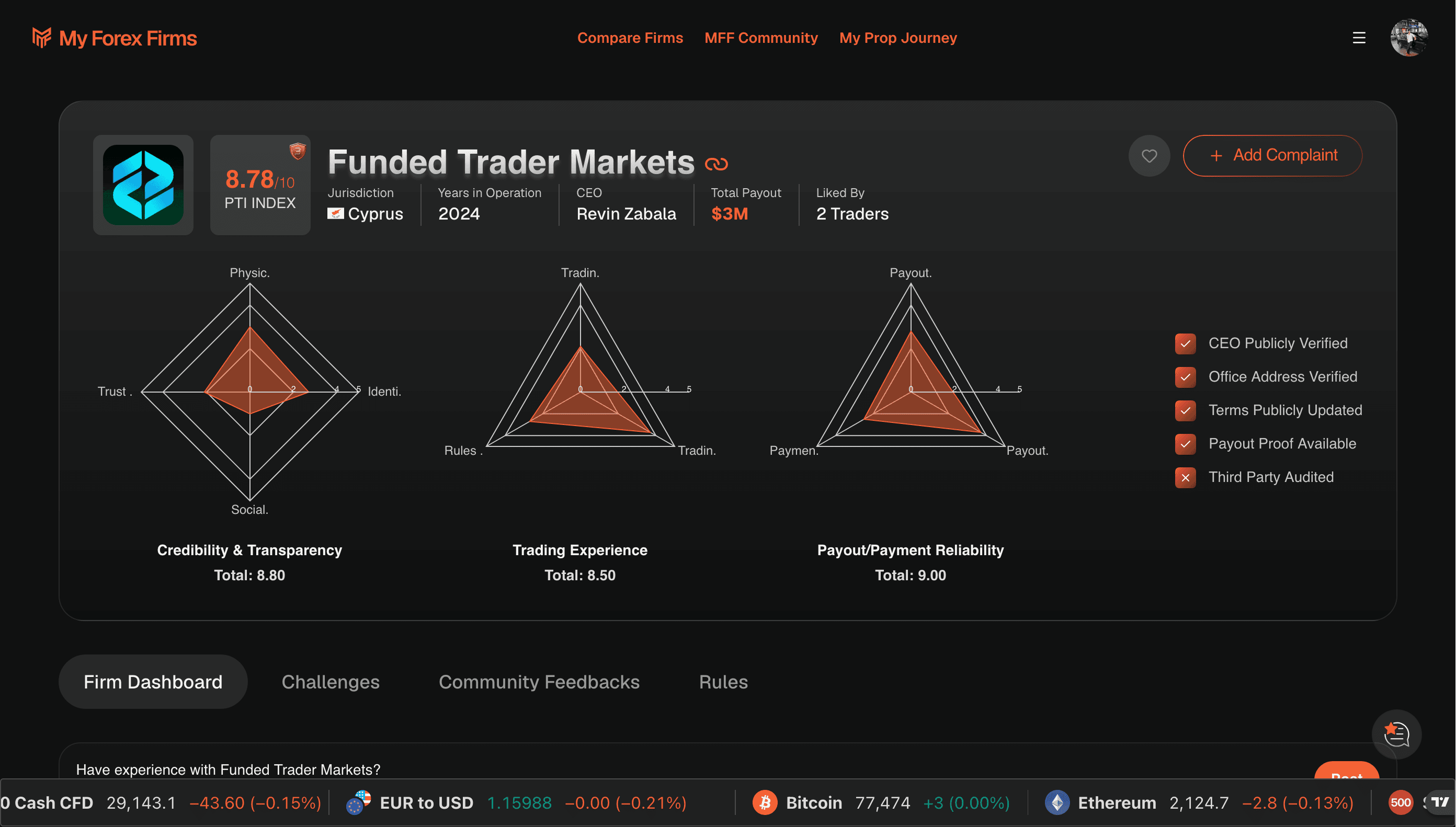The width and height of the screenshot is (1456, 827).
Task: Like the firm with the heart icon
Action: click(x=1149, y=156)
